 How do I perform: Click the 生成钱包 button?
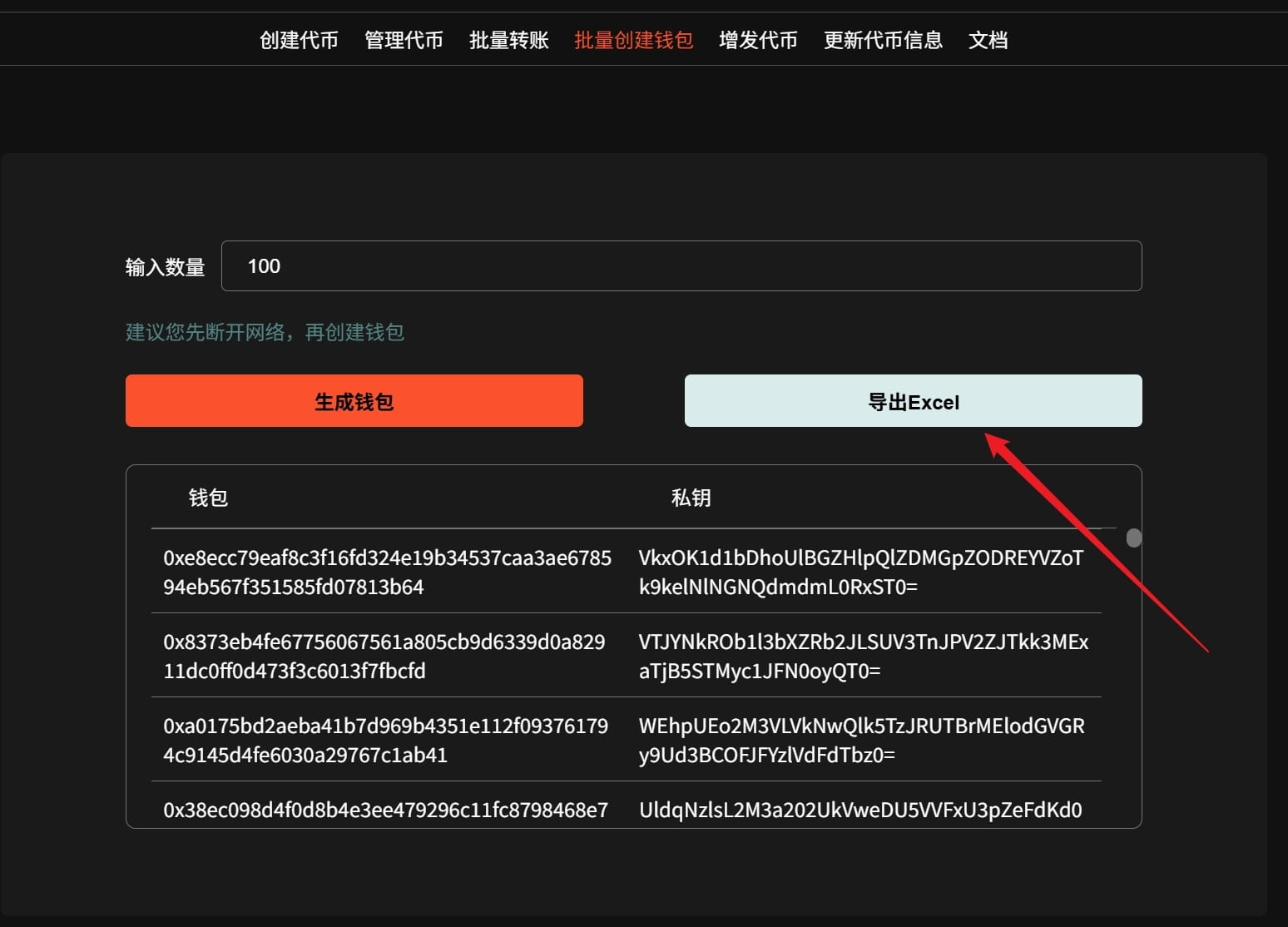point(354,401)
